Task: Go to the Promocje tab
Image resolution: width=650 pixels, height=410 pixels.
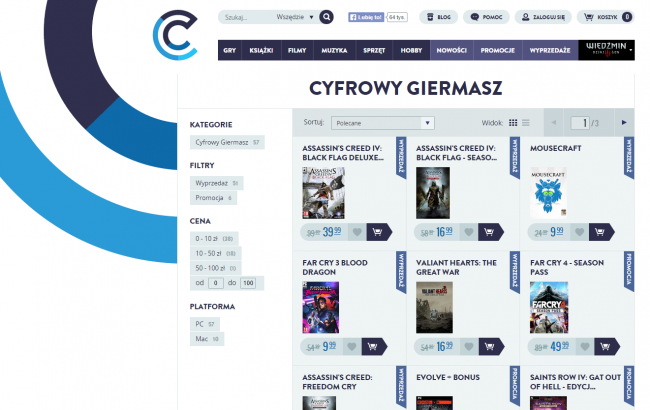Action: point(497,50)
